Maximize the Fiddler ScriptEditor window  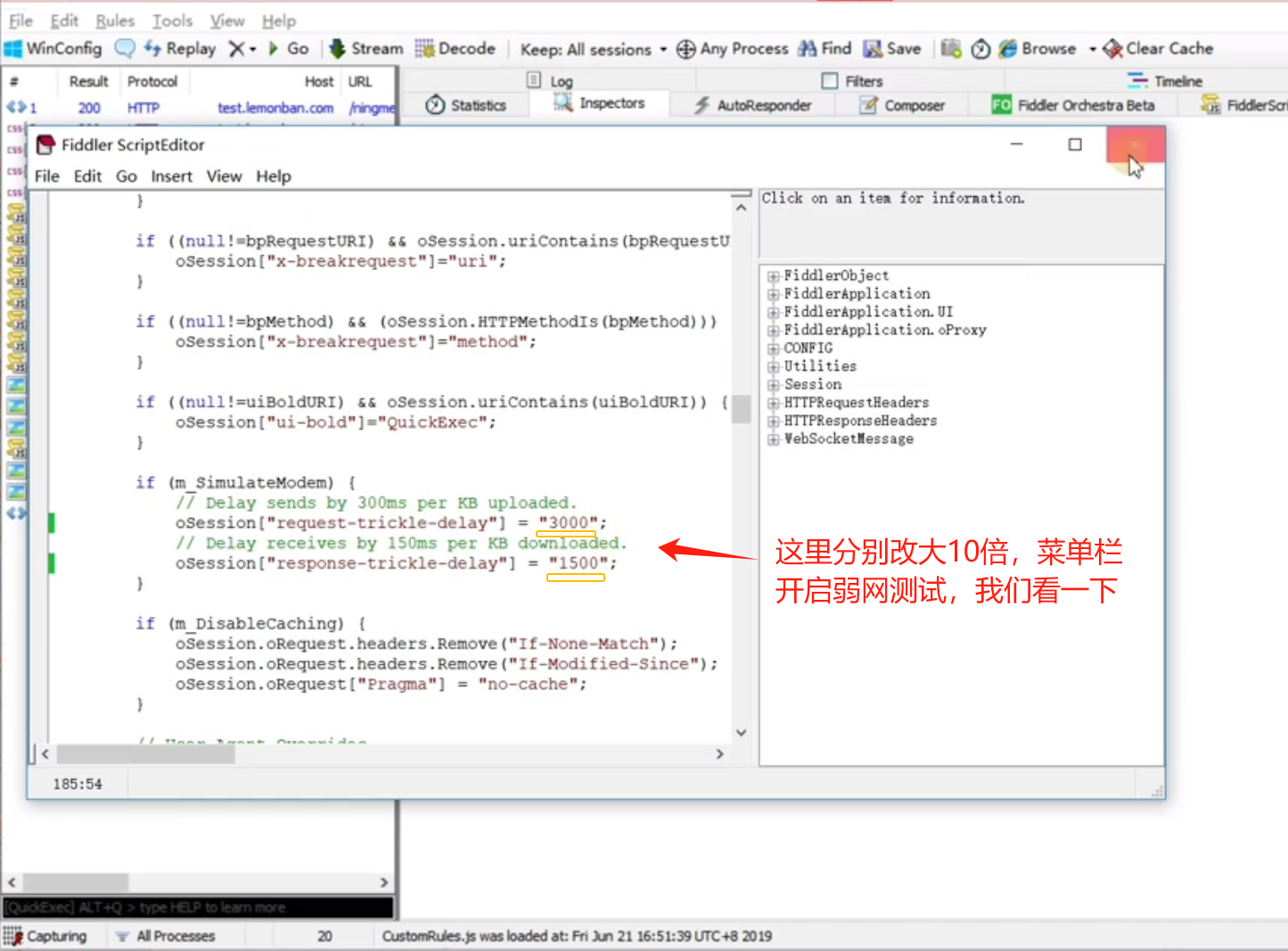click(x=1075, y=144)
